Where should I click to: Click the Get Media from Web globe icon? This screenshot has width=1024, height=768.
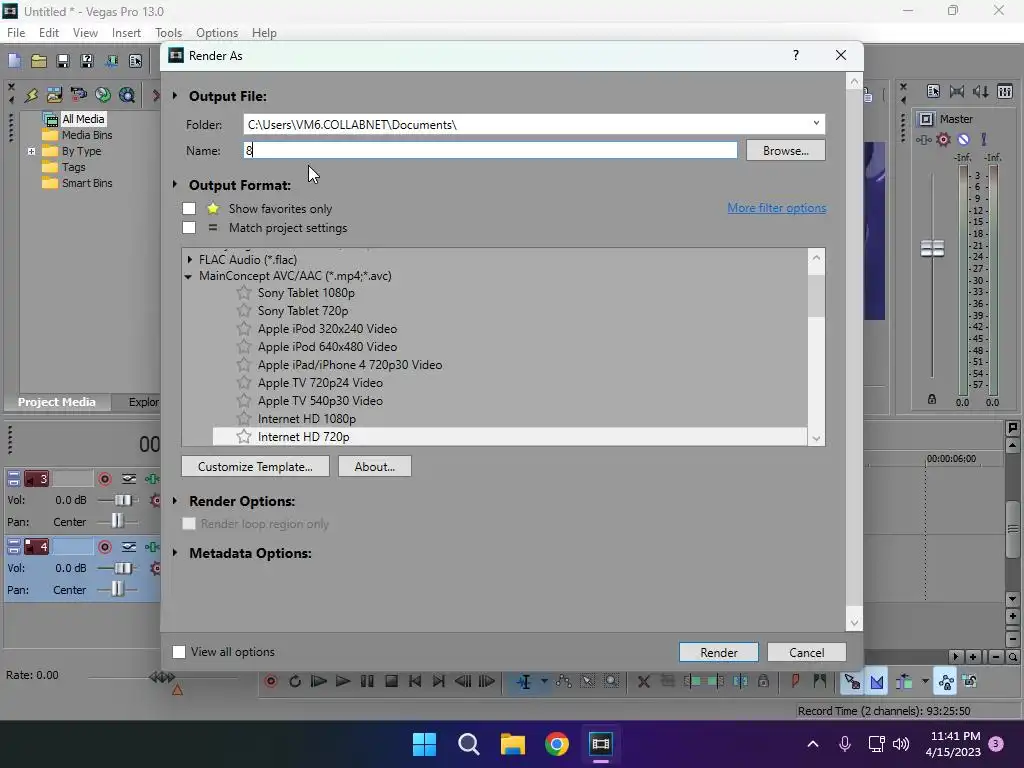pyautogui.click(x=103, y=95)
